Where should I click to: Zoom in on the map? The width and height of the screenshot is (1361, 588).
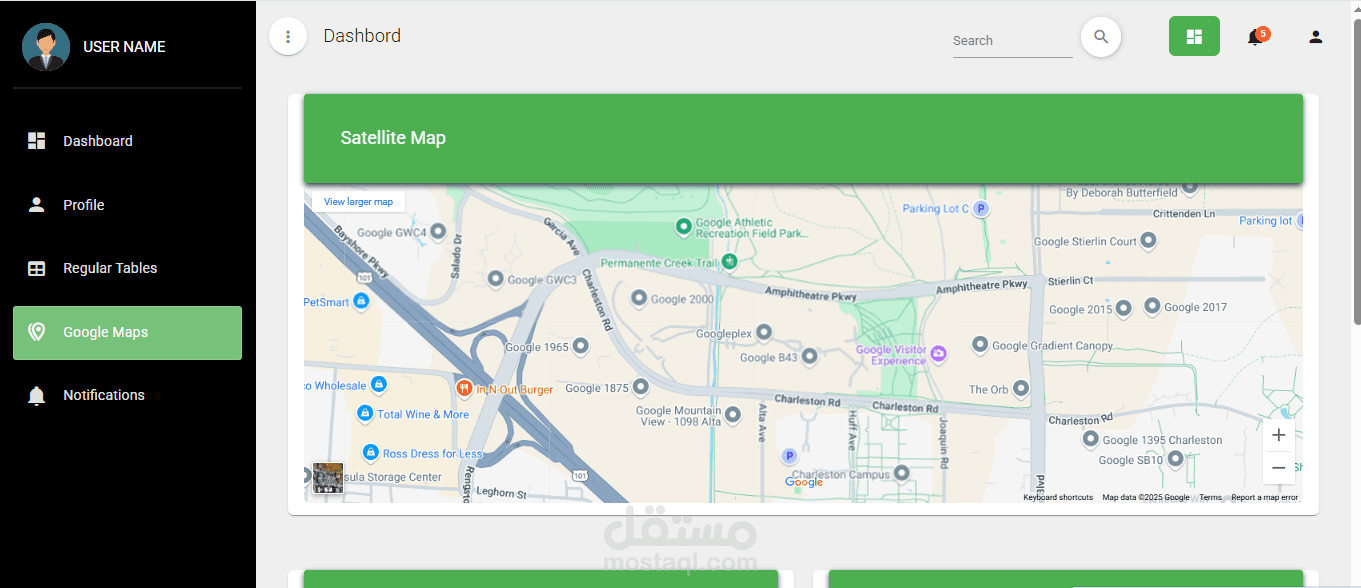pyautogui.click(x=1278, y=435)
